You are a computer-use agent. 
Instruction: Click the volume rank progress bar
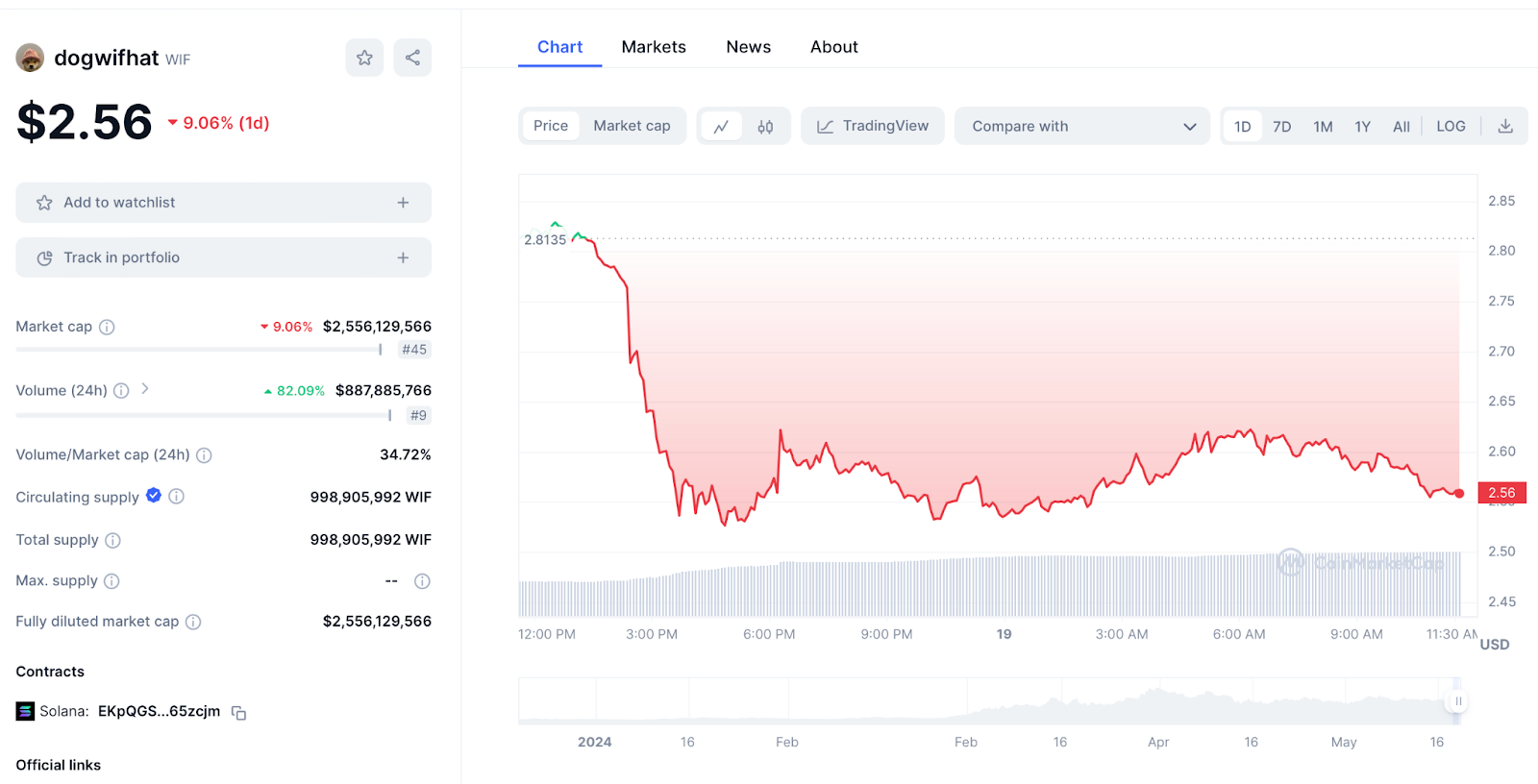(204, 415)
